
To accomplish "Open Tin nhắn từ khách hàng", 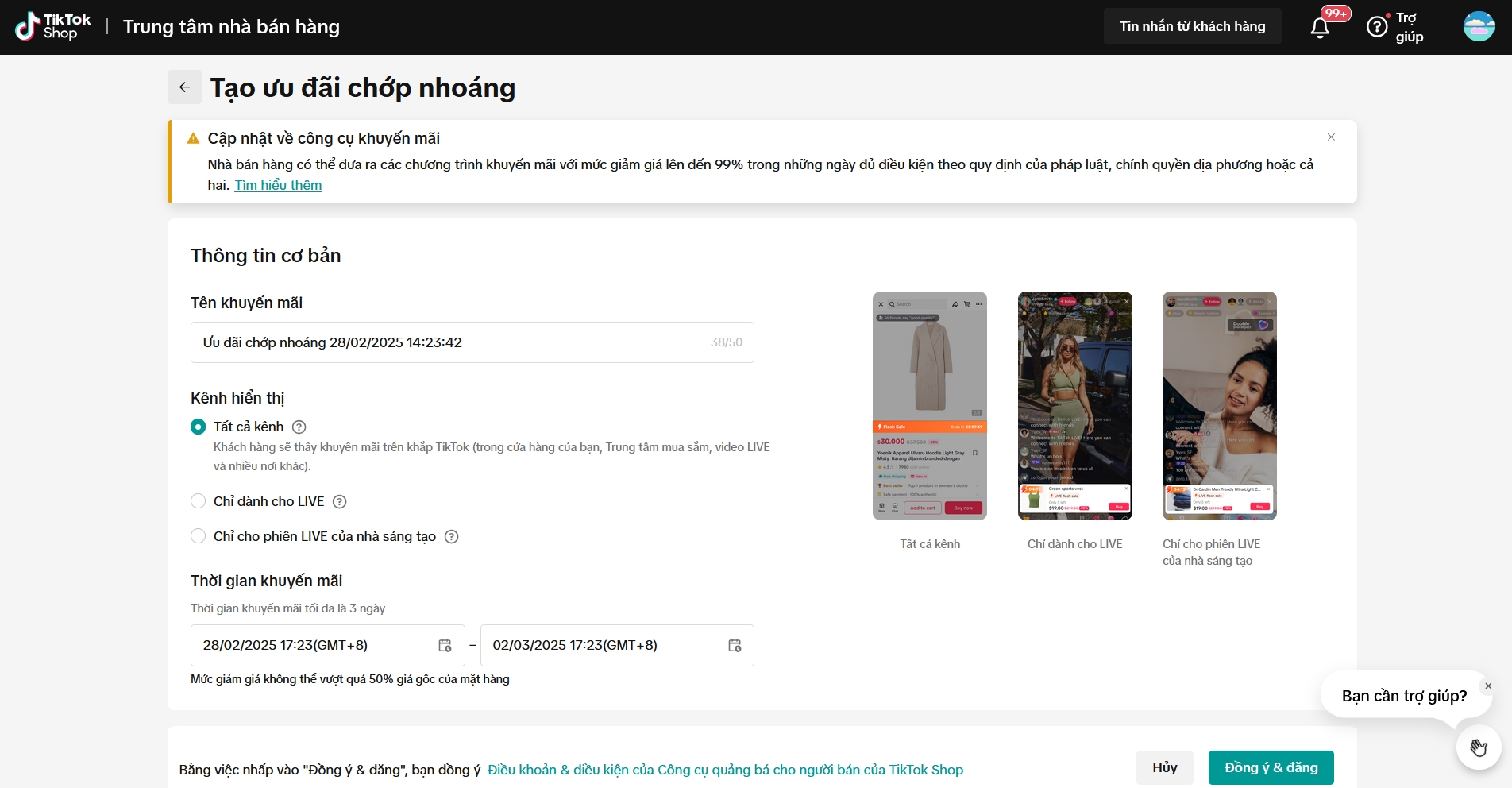I will click(x=1192, y=26).
